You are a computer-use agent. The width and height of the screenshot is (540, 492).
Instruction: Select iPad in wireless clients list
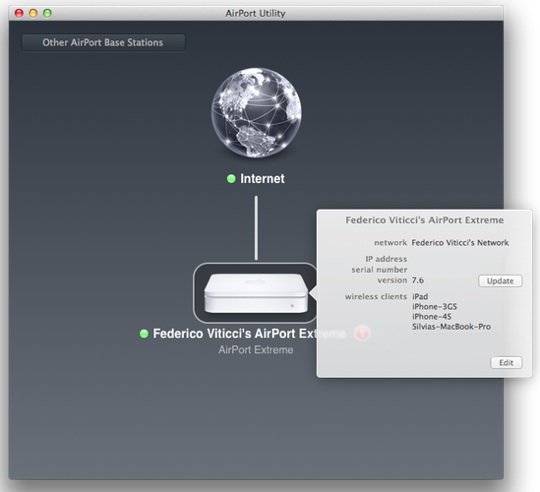tap(420, 296)
